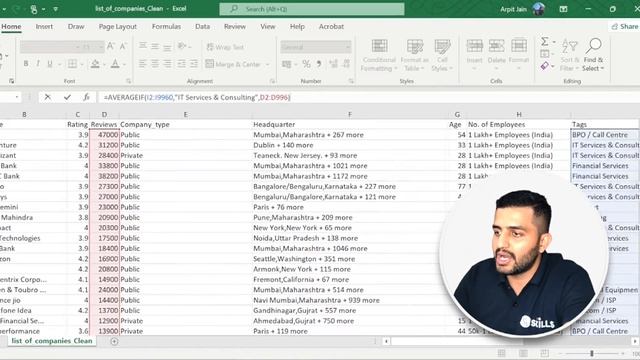Click the AutoSum sigma icon
640x360 pixels.
pyautogui.click(x=545, y=41)
